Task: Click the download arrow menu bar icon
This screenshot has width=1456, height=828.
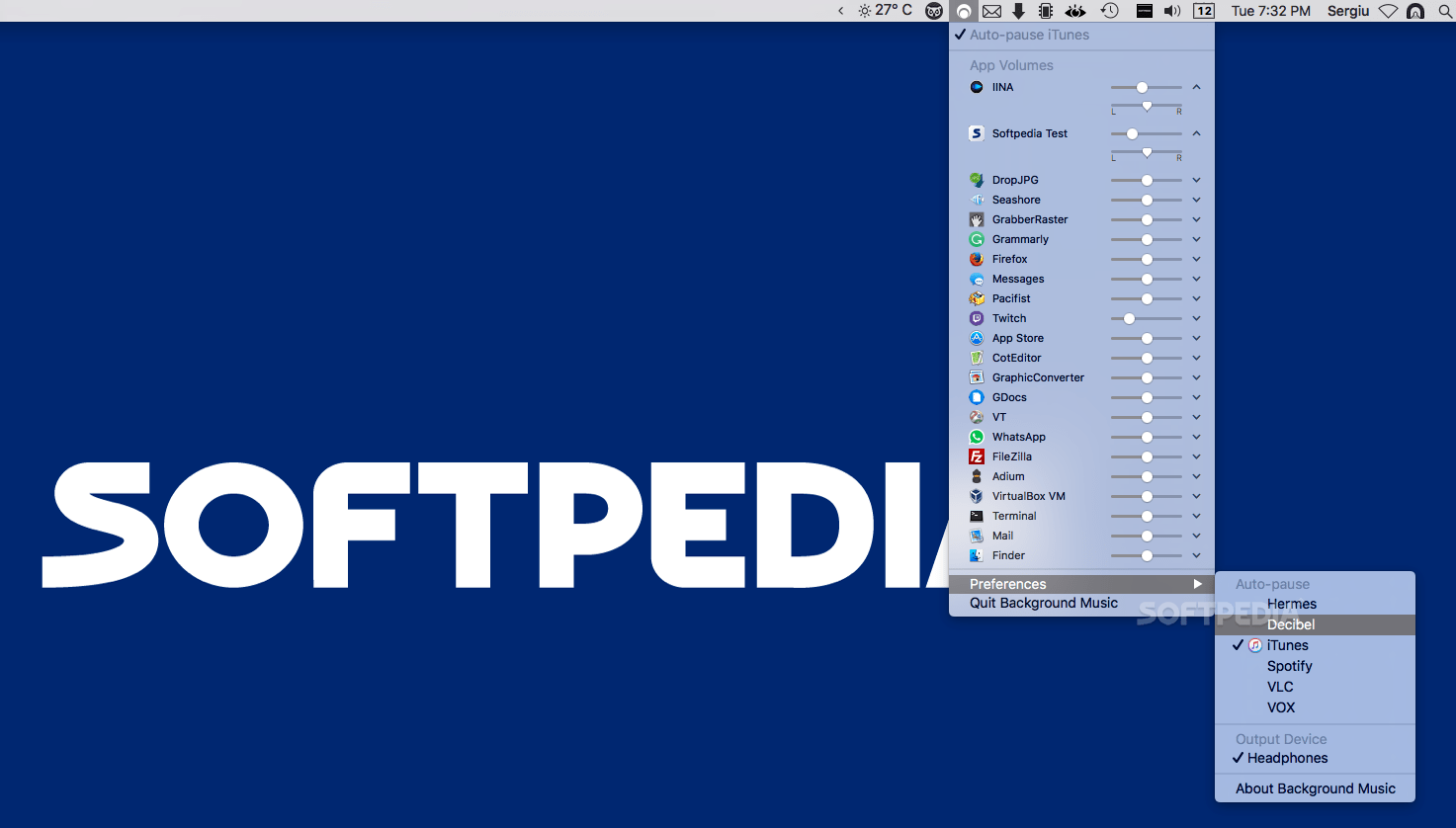Action: point(1018,11)
